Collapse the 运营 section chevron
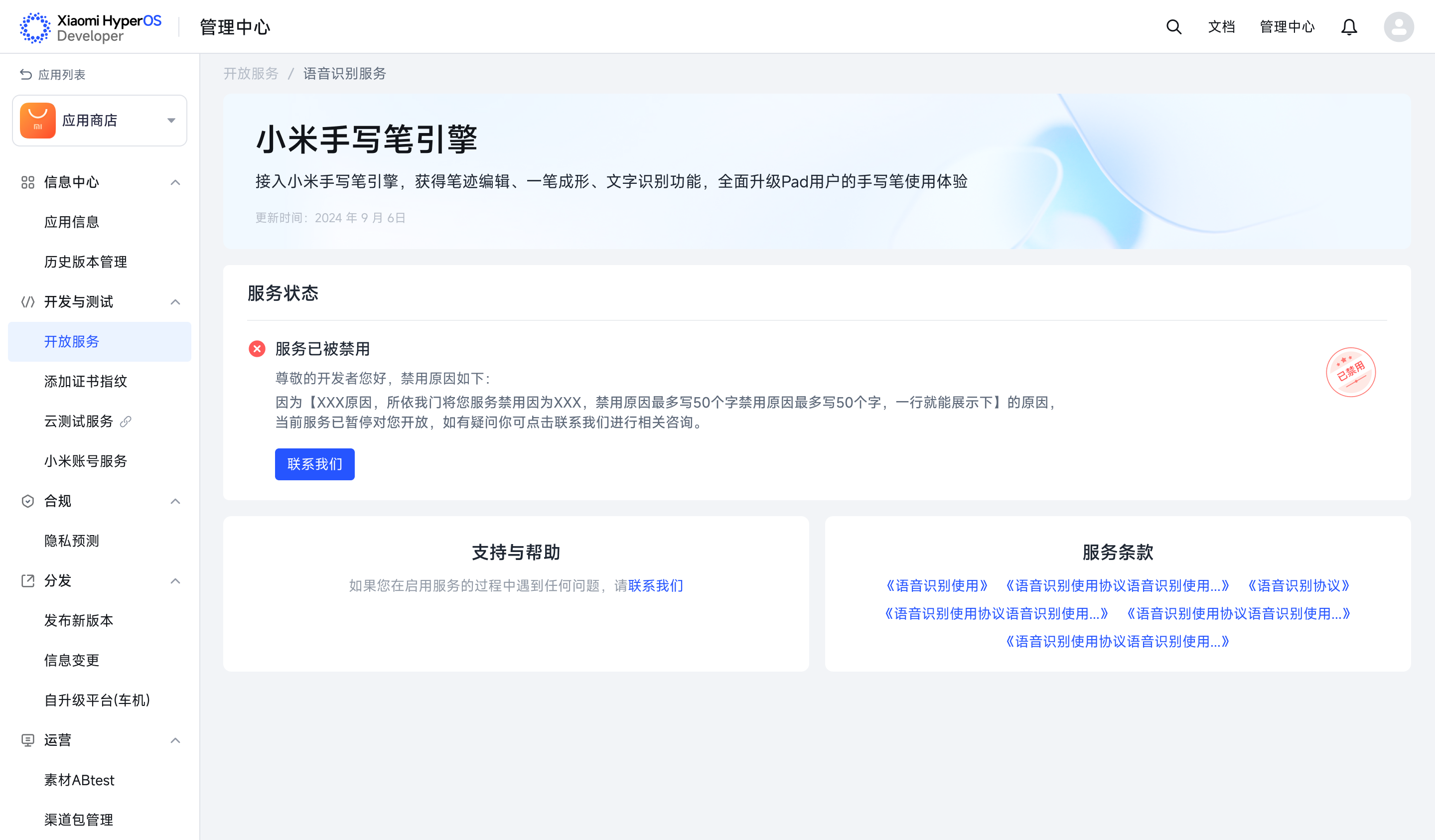 175,740
